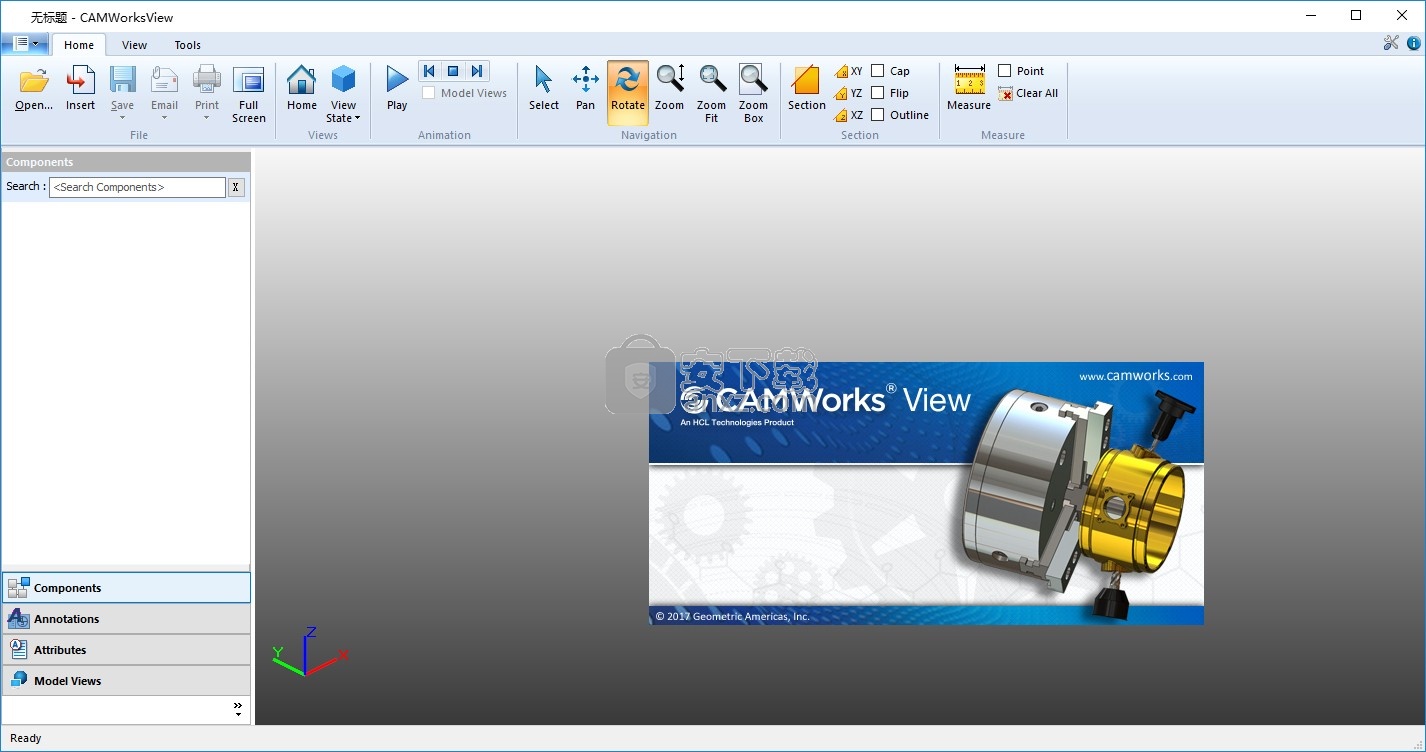Activate the Select tool

tap(544, 88)
